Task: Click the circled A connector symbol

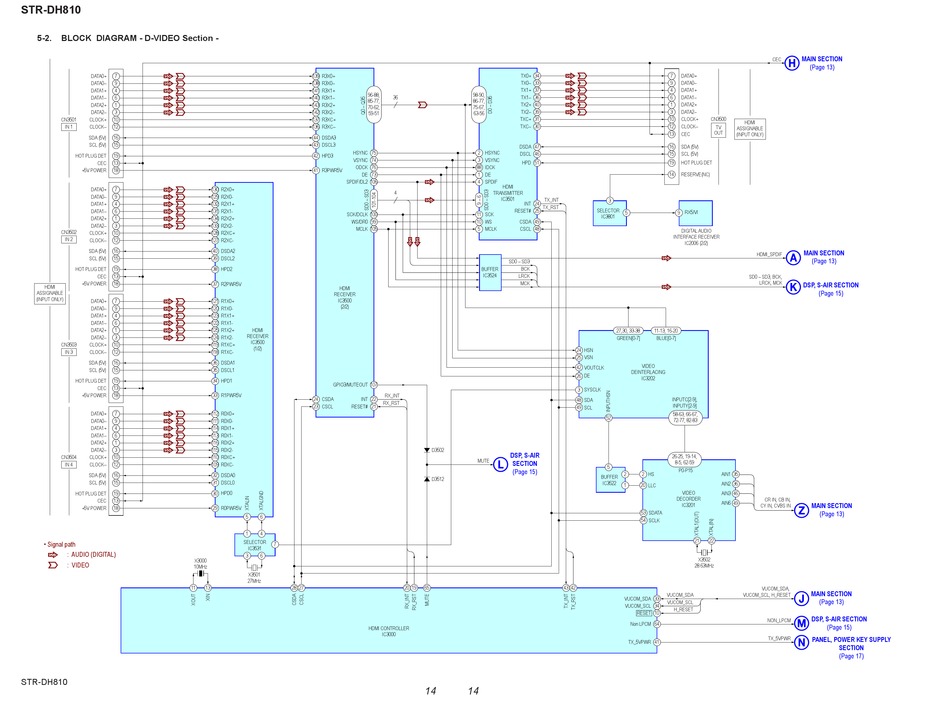Action: point(793,258)
